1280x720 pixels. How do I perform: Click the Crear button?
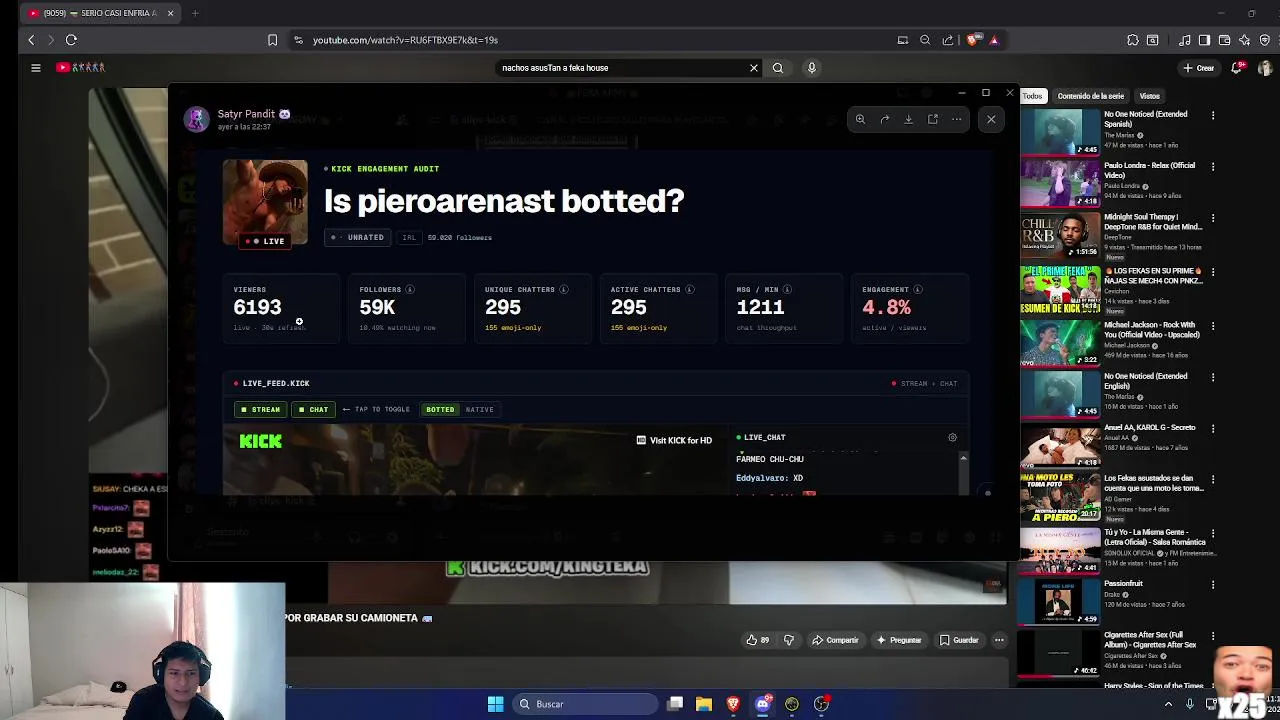tap(1198, 68)
